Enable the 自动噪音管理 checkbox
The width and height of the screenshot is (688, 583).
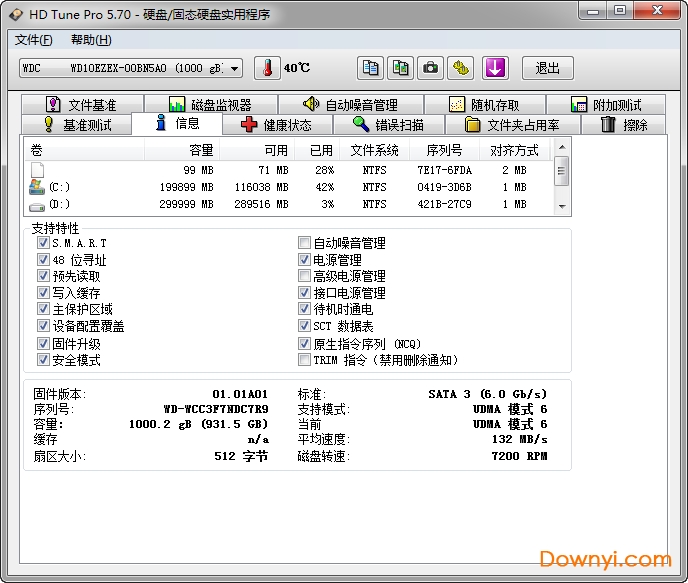(305, 243)
